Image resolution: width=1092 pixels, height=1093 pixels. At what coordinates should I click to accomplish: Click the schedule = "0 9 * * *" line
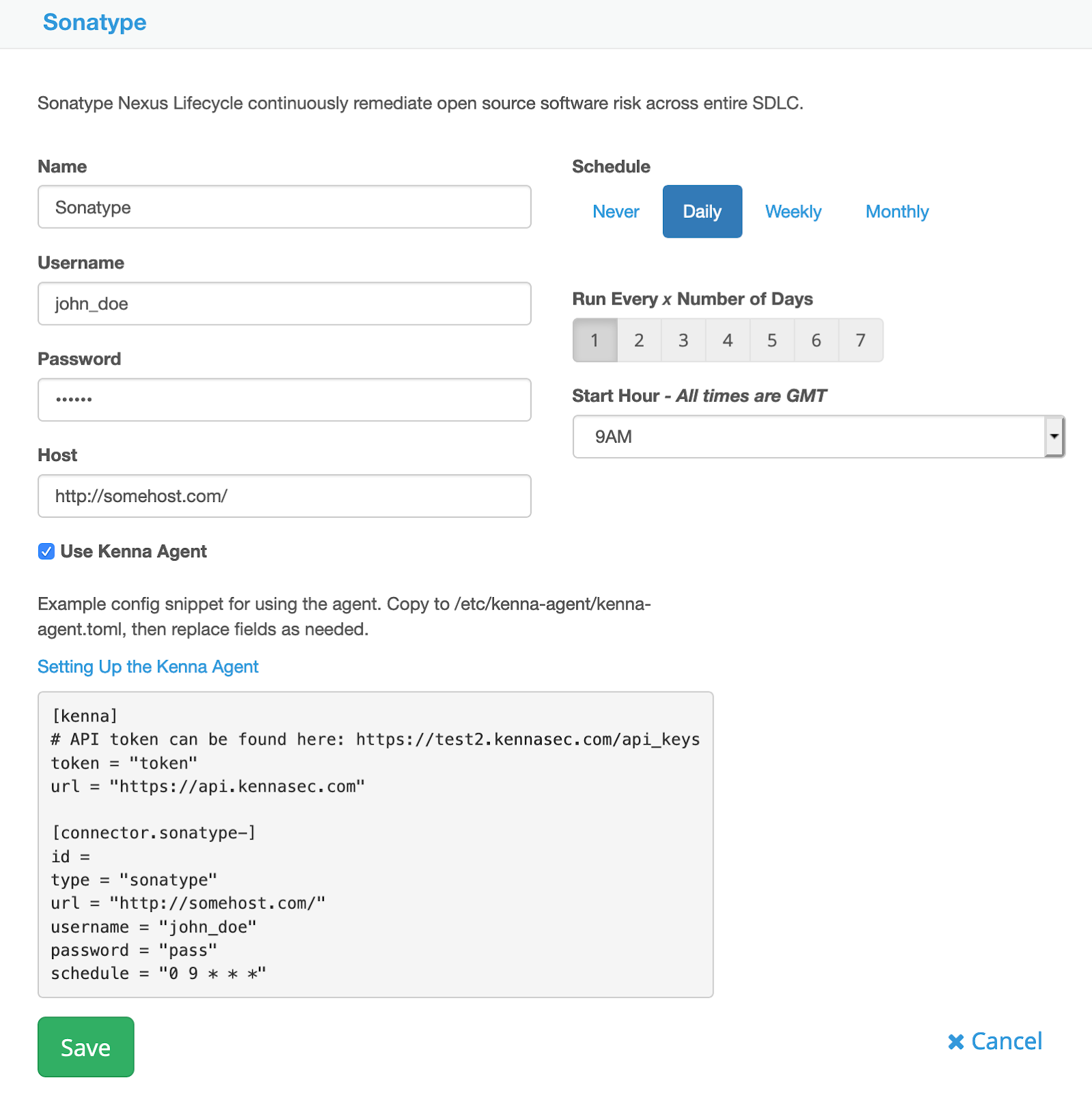point(159,973)
